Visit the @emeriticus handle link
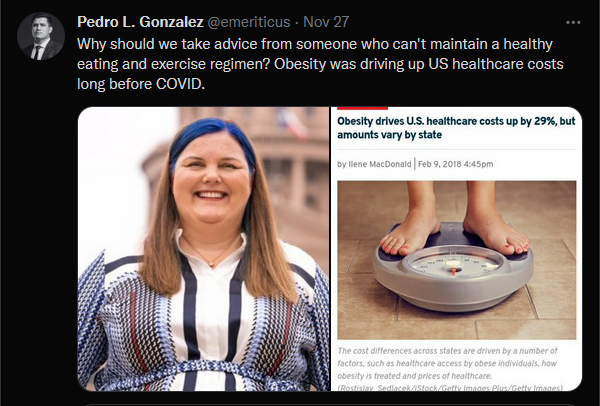The height and width of the screenshot is (406, 600). click(249, 22)
